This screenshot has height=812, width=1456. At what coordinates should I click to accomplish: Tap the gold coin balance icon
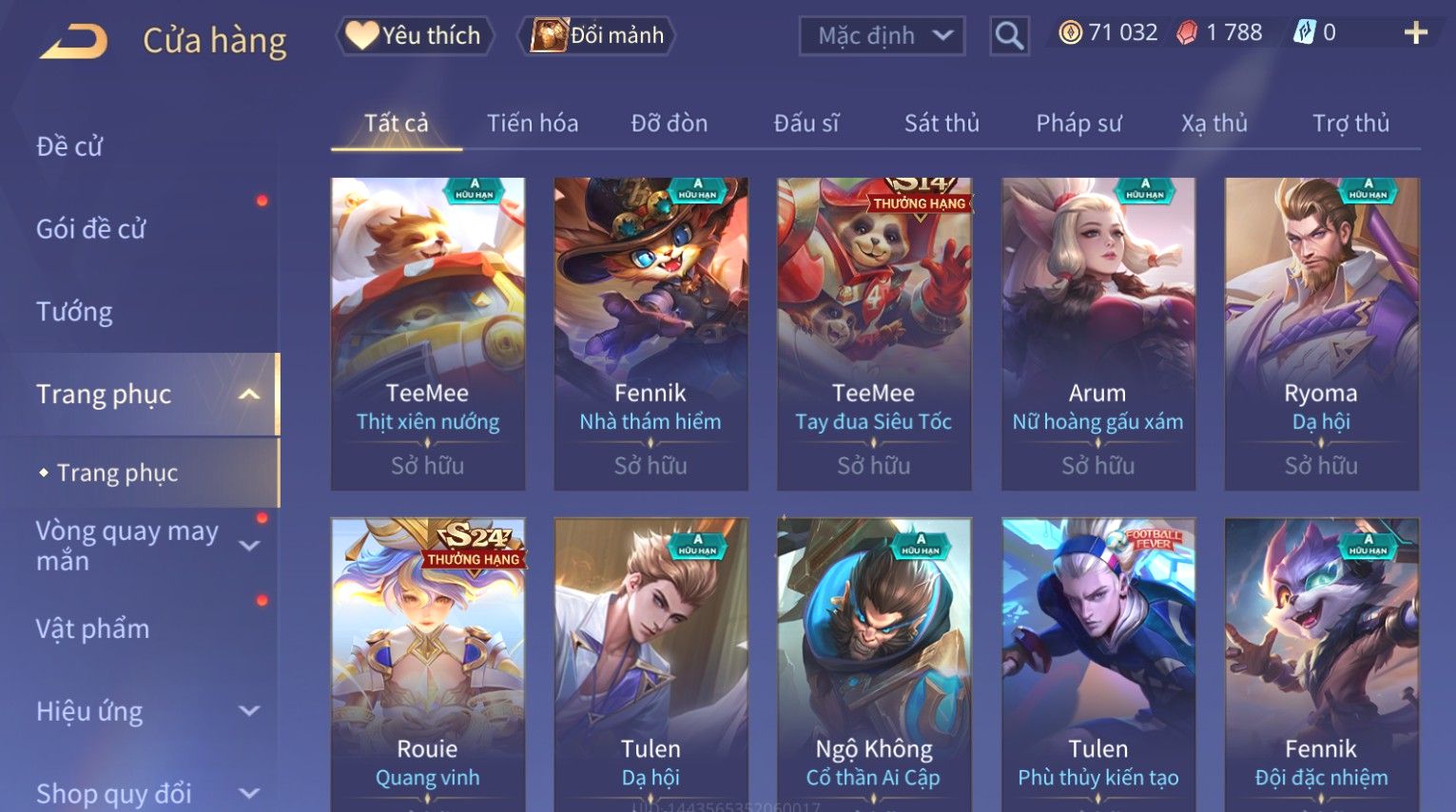pyautogui.click(x=1071, y=33)
